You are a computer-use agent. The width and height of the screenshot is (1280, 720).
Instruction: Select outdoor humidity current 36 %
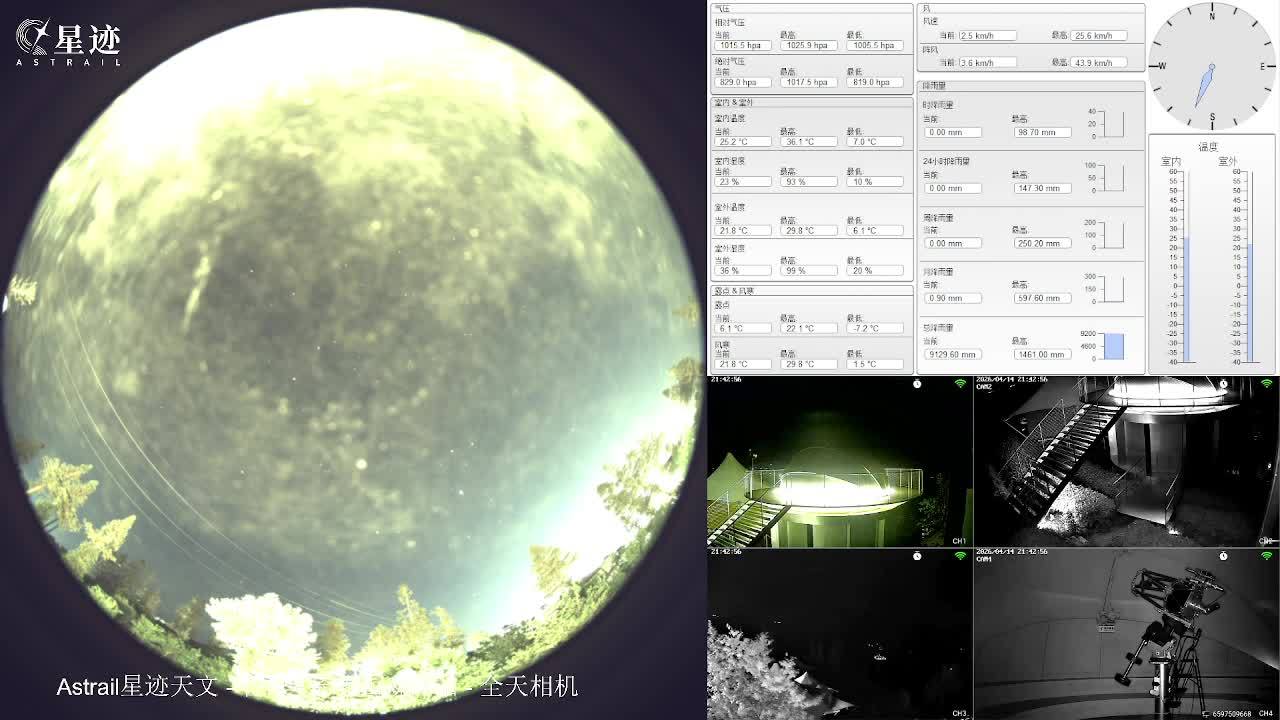(x=742, y=270)
